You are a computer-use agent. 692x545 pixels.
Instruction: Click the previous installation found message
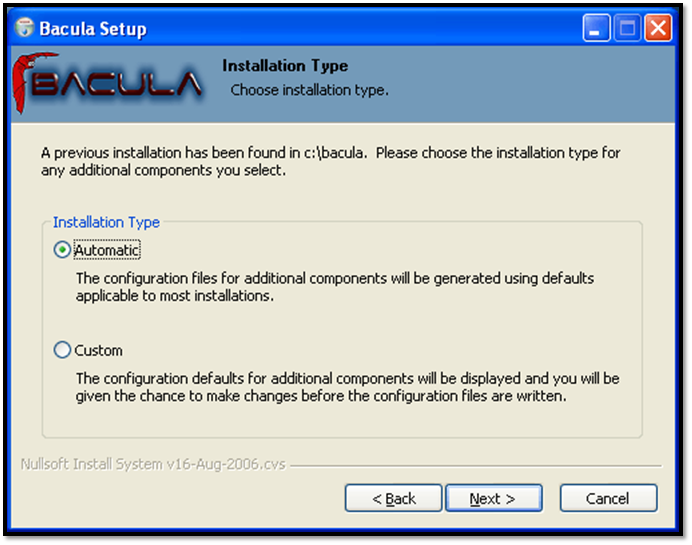(330, 161)
